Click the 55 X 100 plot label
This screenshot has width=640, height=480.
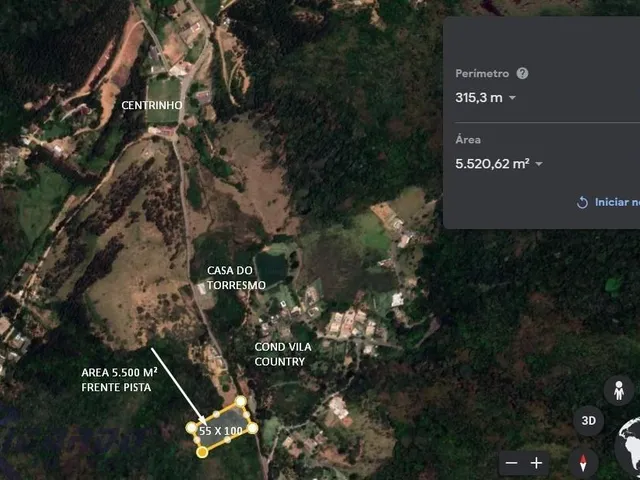221,431
